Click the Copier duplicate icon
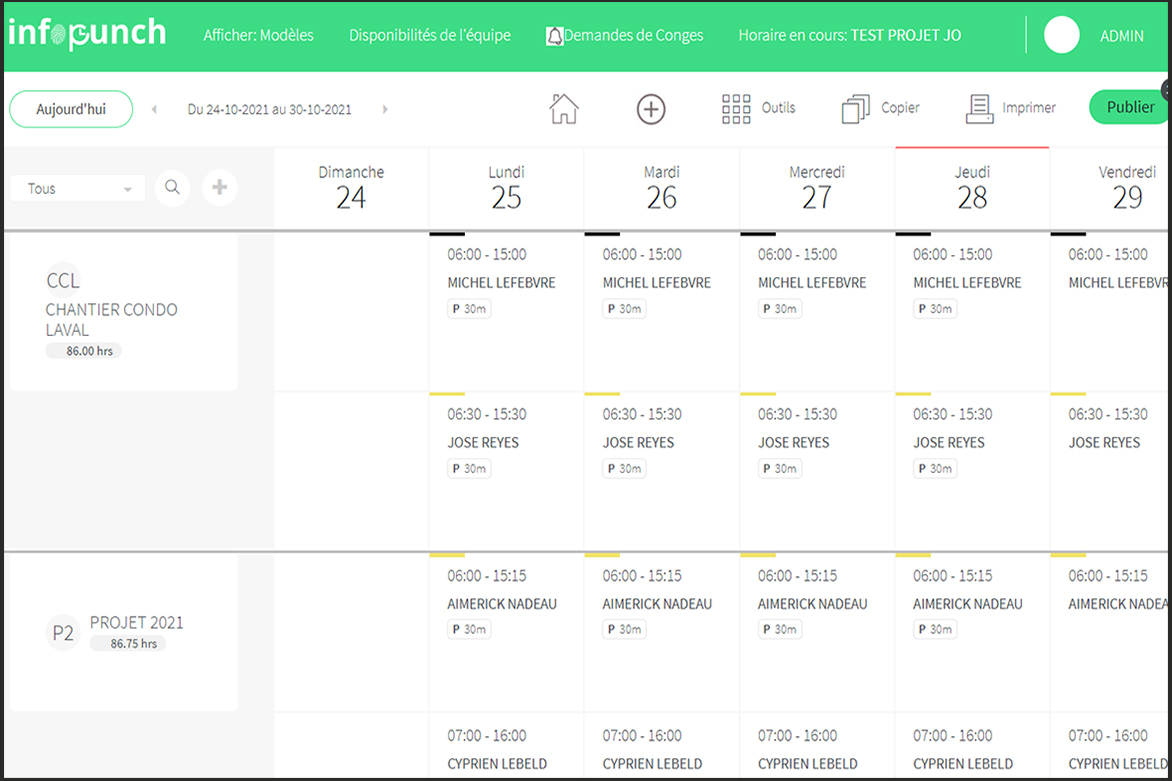This screenshot has width=1172, height=781. click(856, 109)
